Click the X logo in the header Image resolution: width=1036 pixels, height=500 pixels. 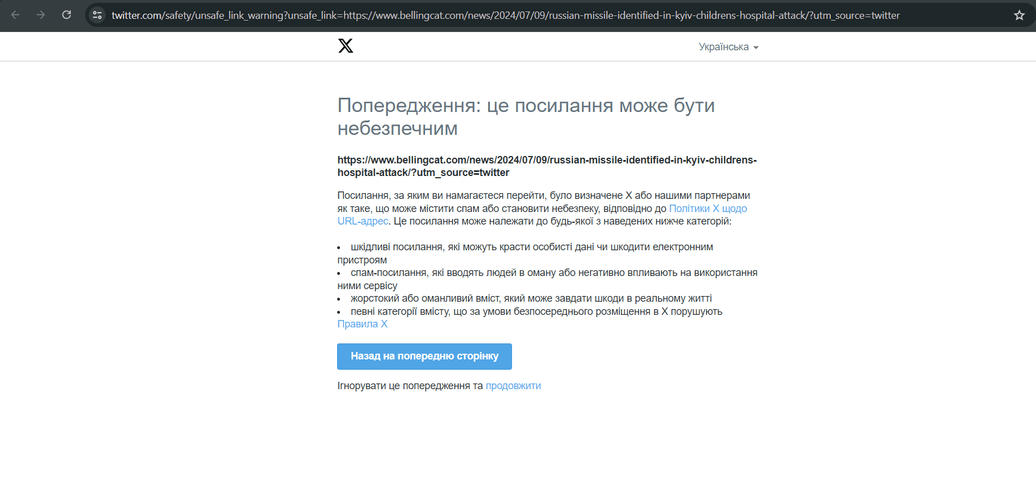(346, 47)
